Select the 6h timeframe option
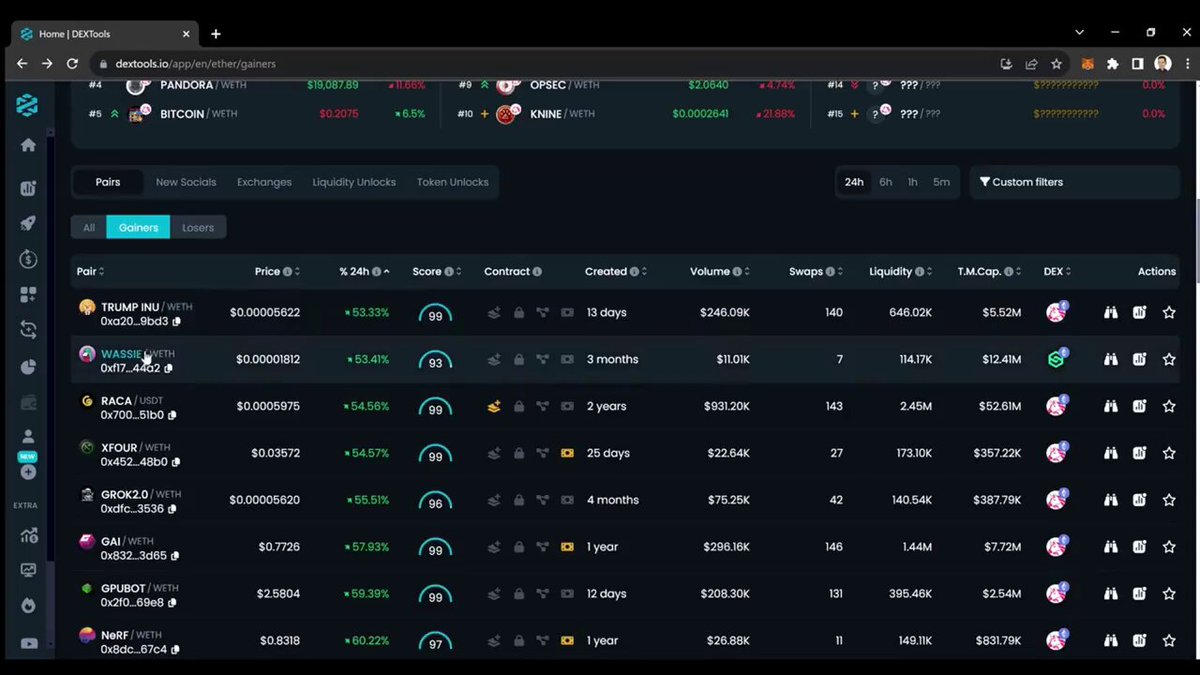 click(x=885, y=182)
